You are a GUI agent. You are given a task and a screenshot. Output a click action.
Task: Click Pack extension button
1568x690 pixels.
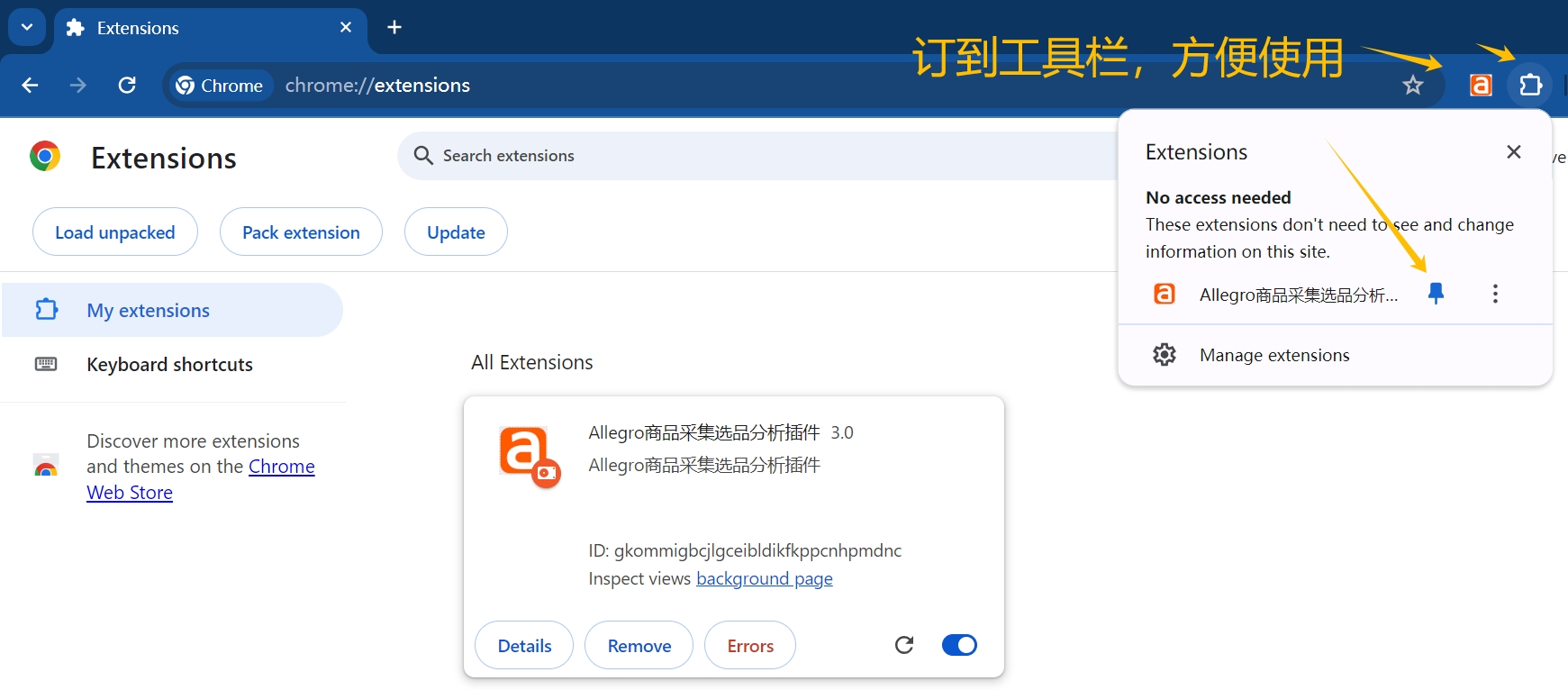point(301,232)
